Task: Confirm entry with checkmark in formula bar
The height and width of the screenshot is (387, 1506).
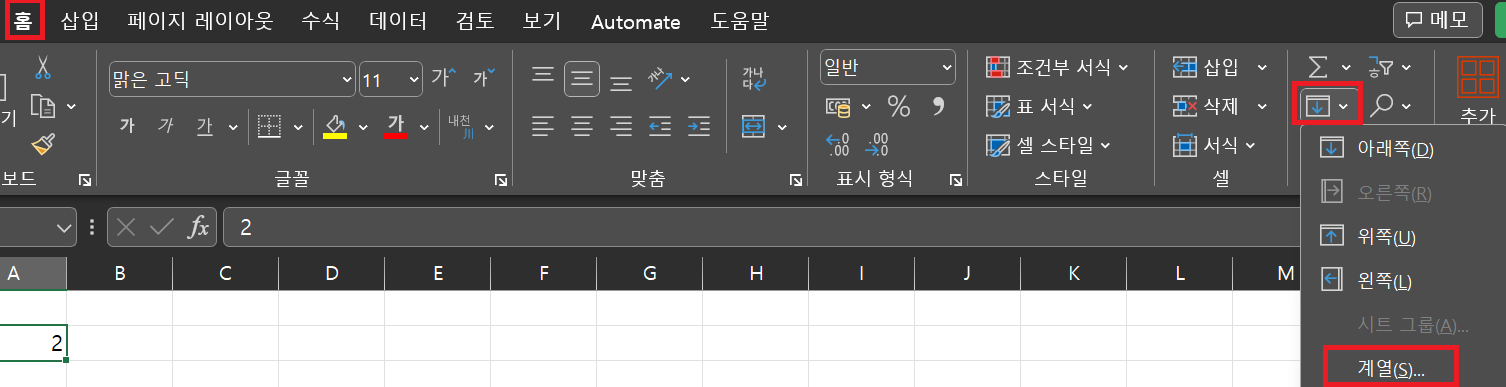Action: [161, 227]
